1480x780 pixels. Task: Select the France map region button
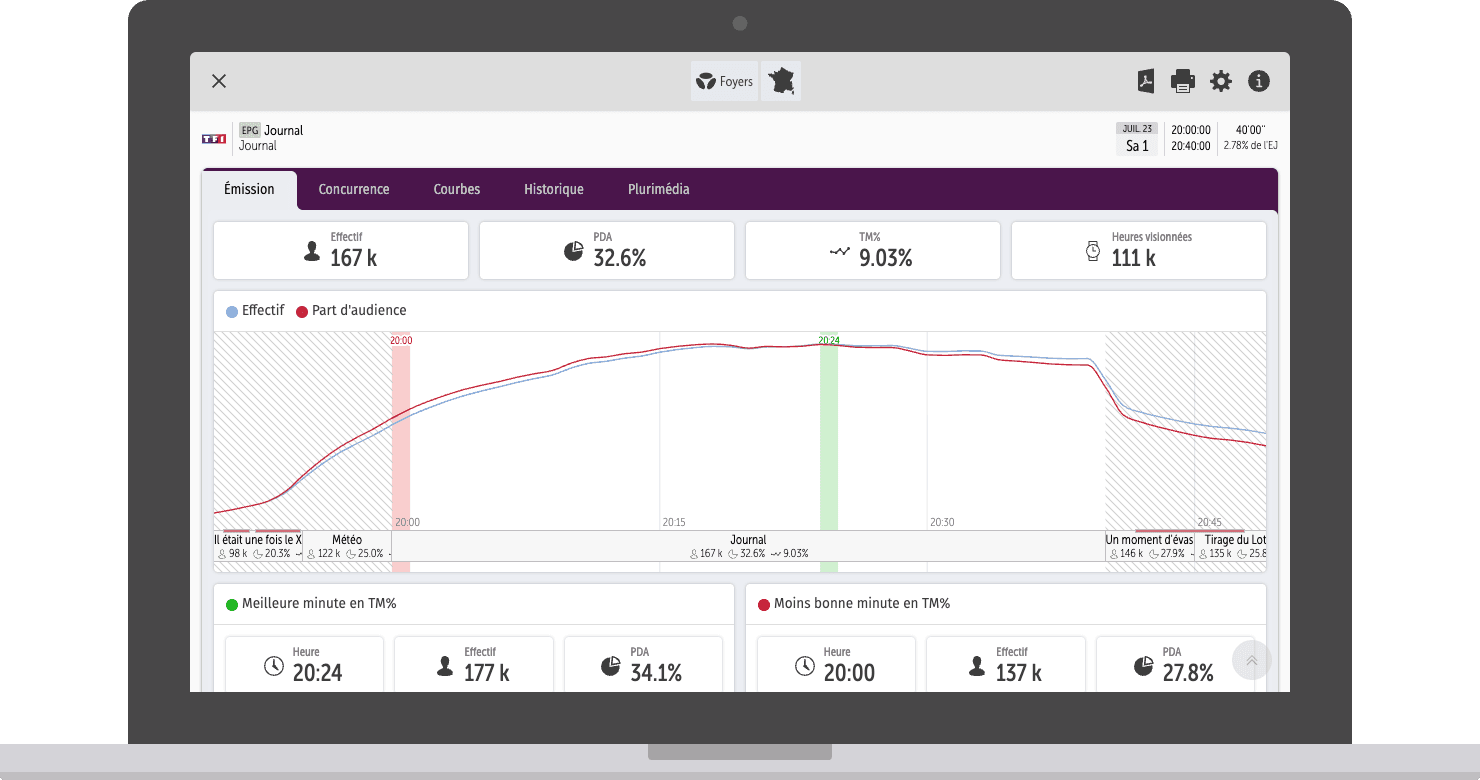pyautogui.click(x=781, y=81)
